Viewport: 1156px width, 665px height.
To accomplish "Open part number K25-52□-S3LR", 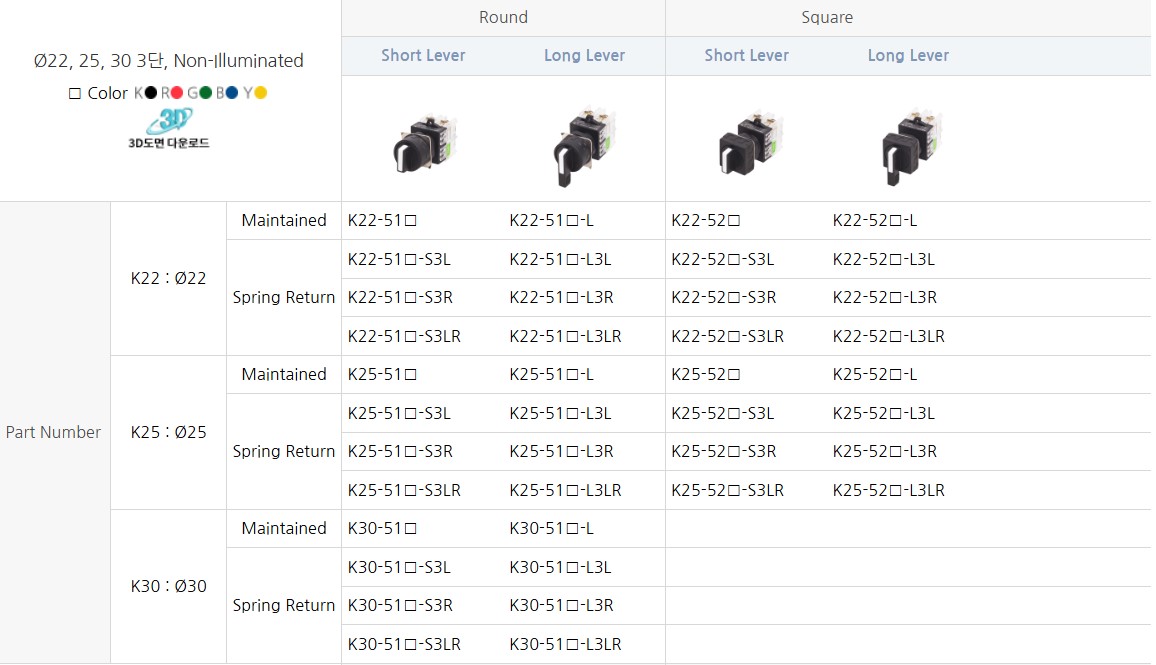I will (x=727, y=490).
